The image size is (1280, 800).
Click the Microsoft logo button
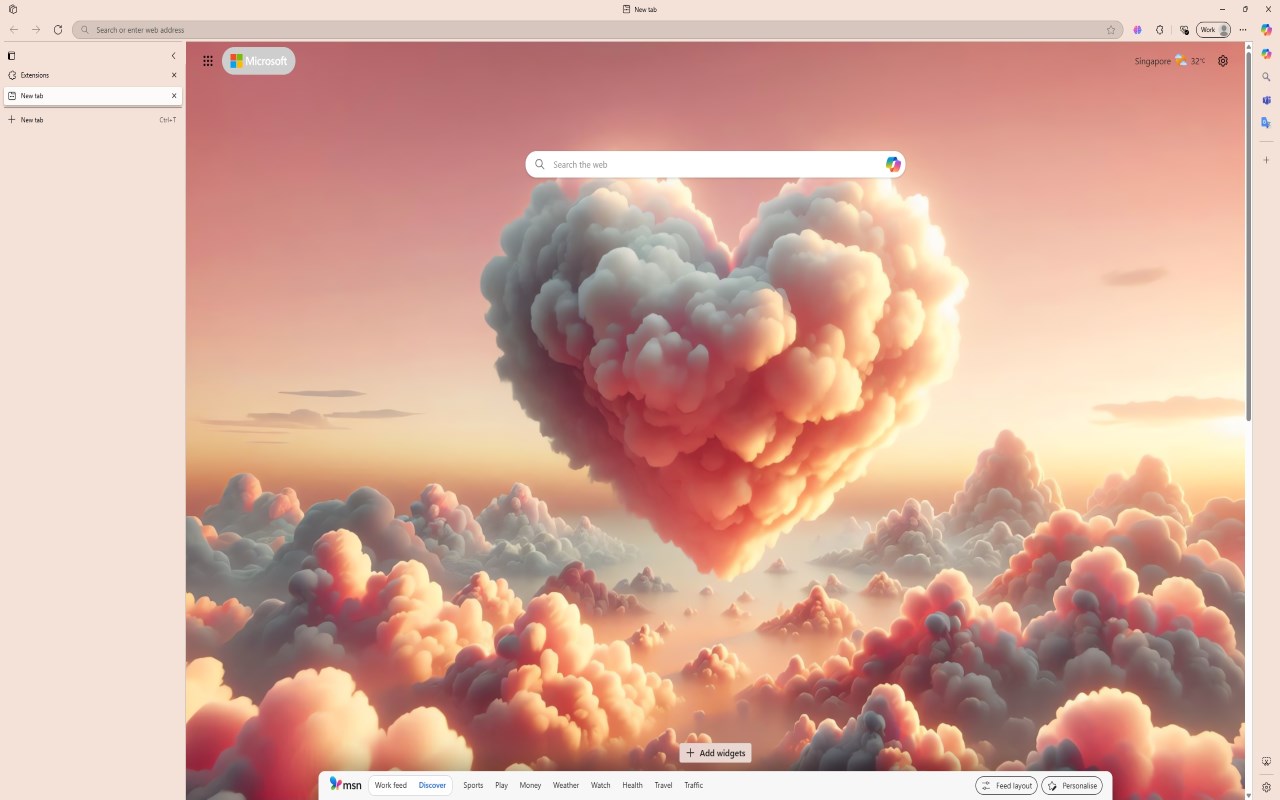pos(259,61)
